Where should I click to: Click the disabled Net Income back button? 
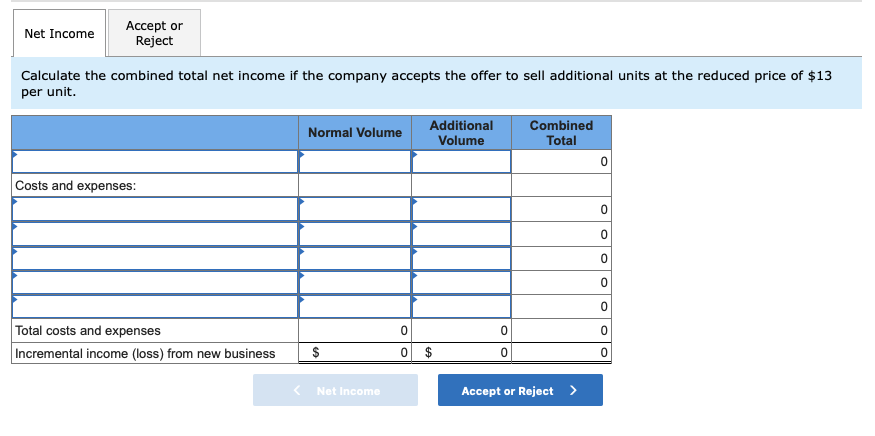coord(335,390)
